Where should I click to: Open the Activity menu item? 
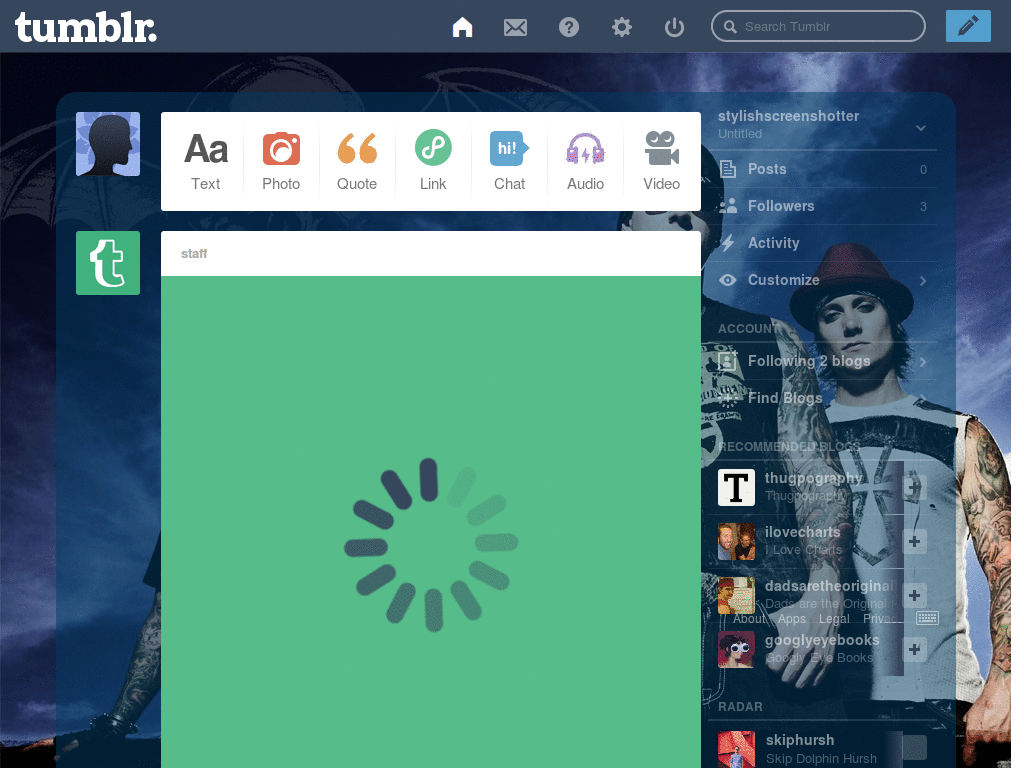822,243
